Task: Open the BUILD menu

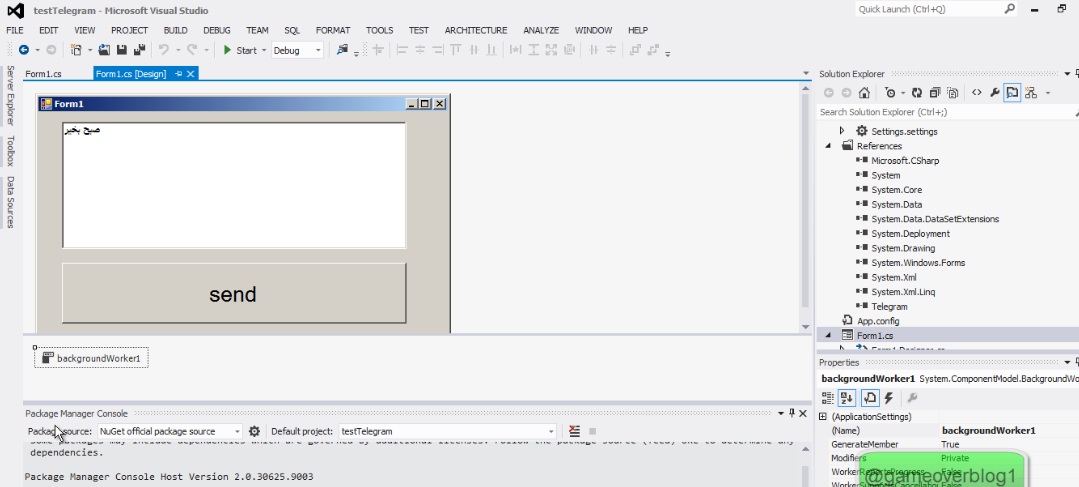Action: pos(175,30)
